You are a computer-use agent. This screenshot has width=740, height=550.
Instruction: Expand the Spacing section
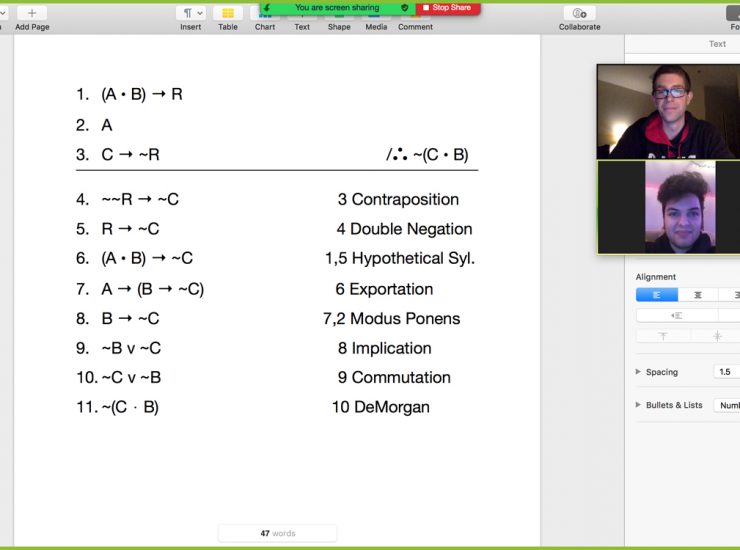pos(639,372)
